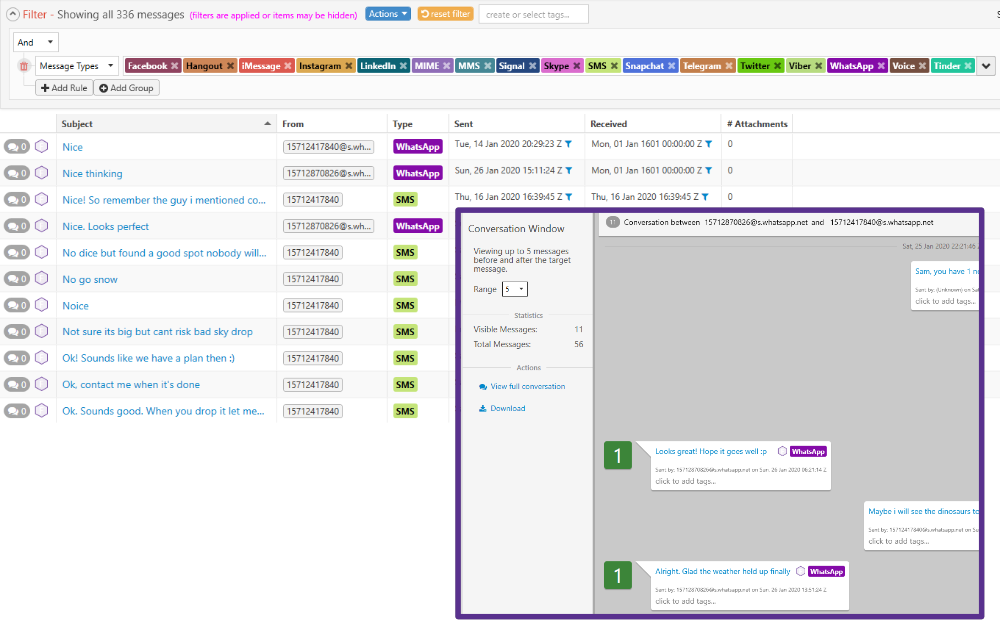Sort by the # Attachments column header
Screen dimensions: 1000x635
[757, 124]
